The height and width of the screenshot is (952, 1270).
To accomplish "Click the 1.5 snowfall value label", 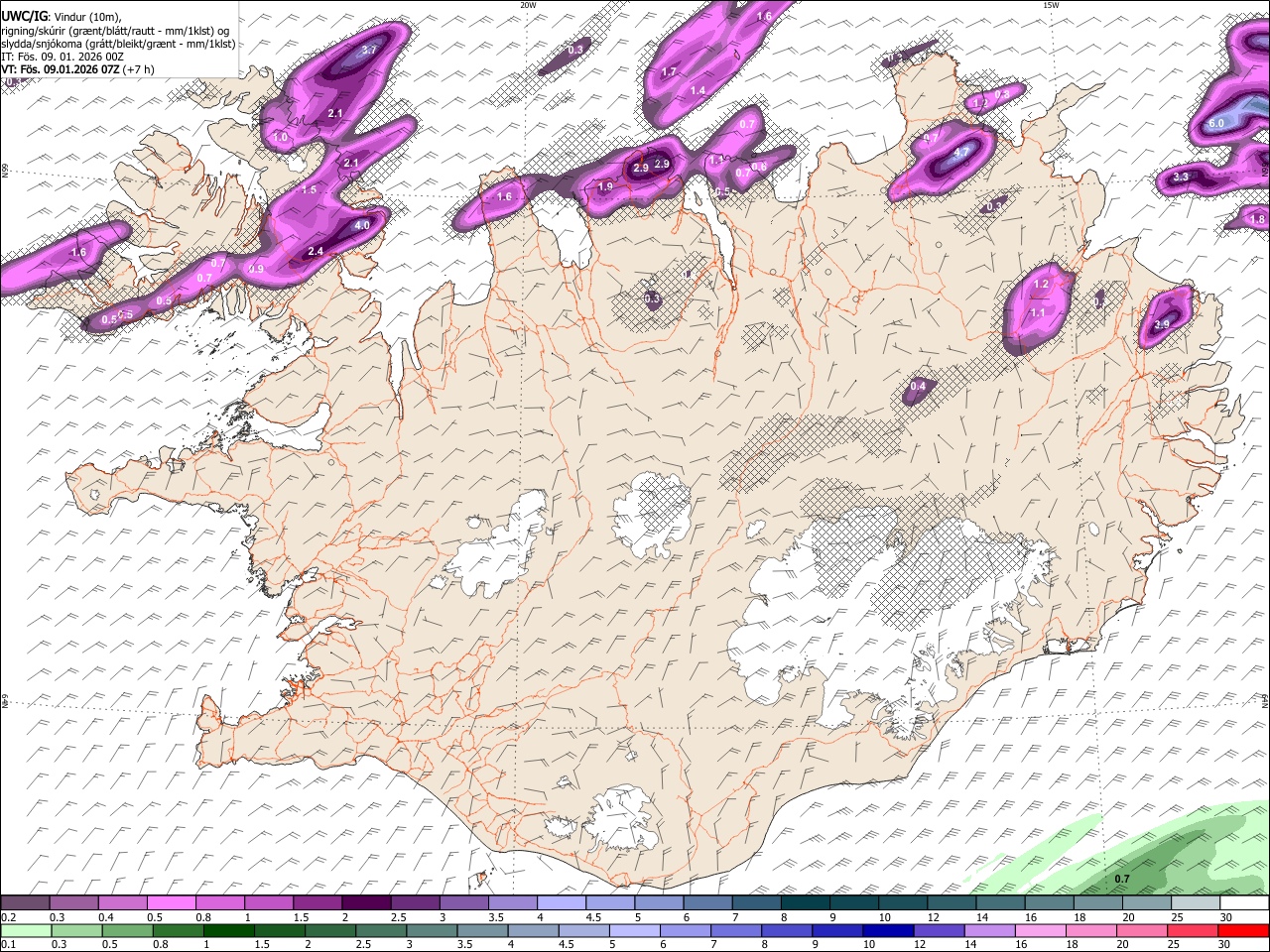I will click(309, 189).
